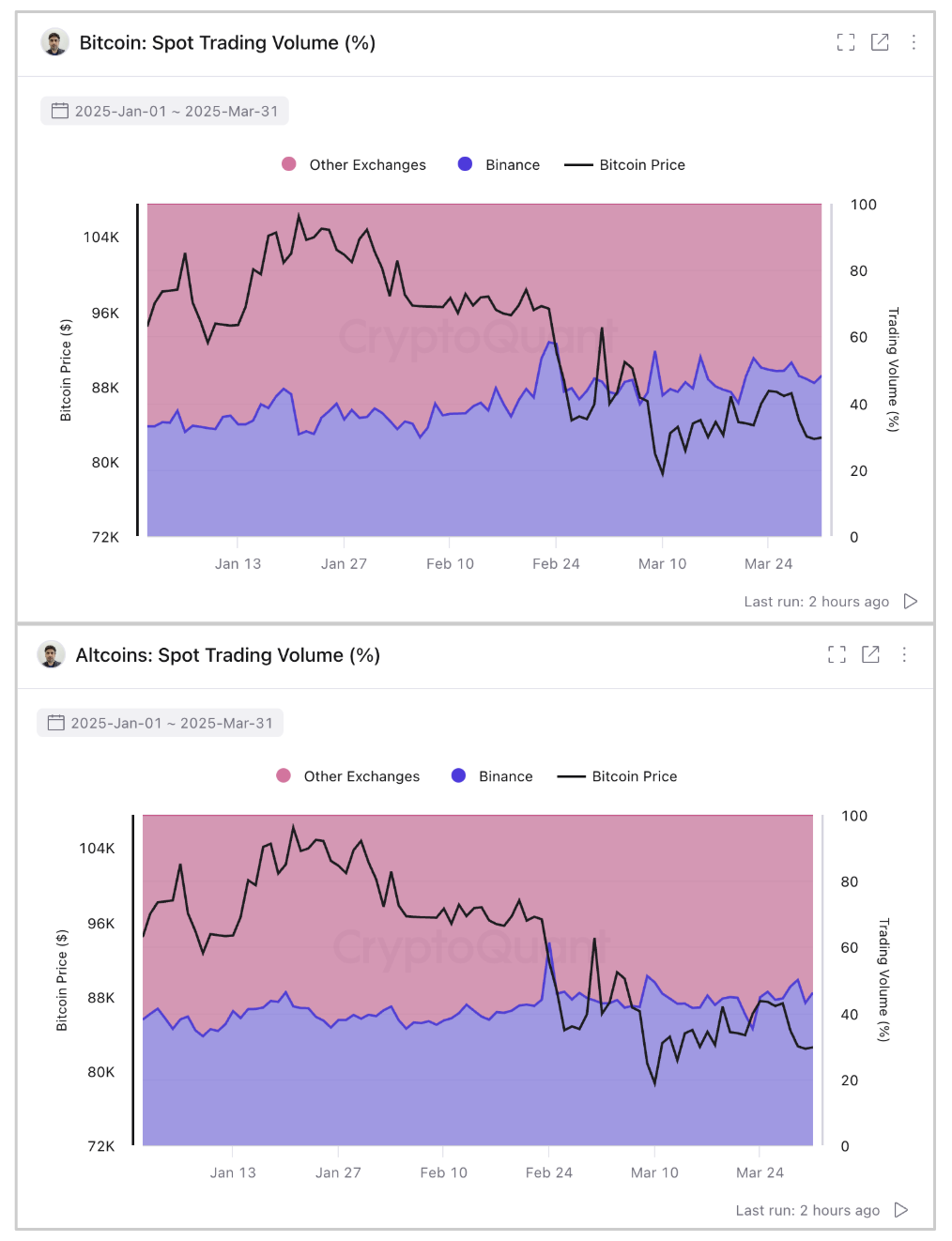952x1241 pixels.
Task: Open Bitcoin chart more options menu
Action: [x=914, y=42]
